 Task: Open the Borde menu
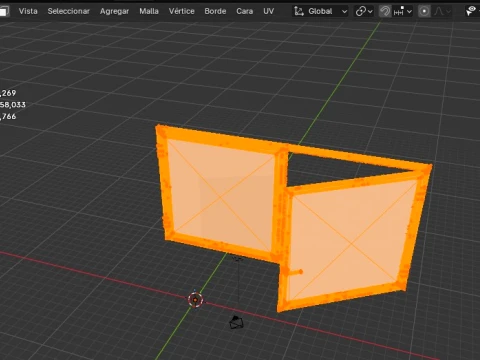pyautogui.click(x=215, y=11)
